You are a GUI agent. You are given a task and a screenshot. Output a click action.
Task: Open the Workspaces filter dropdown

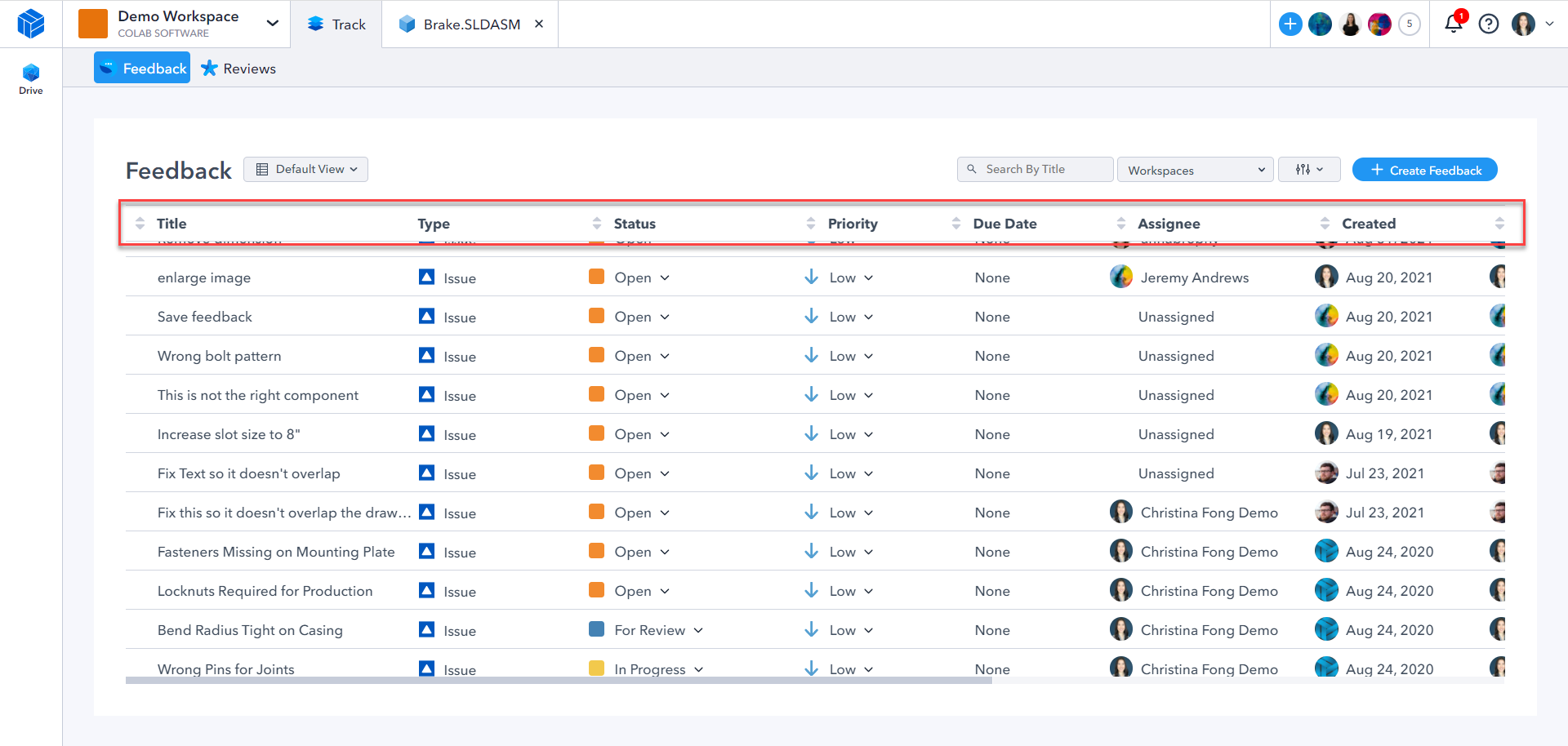pyautogui.click(x=1195, y=170)
